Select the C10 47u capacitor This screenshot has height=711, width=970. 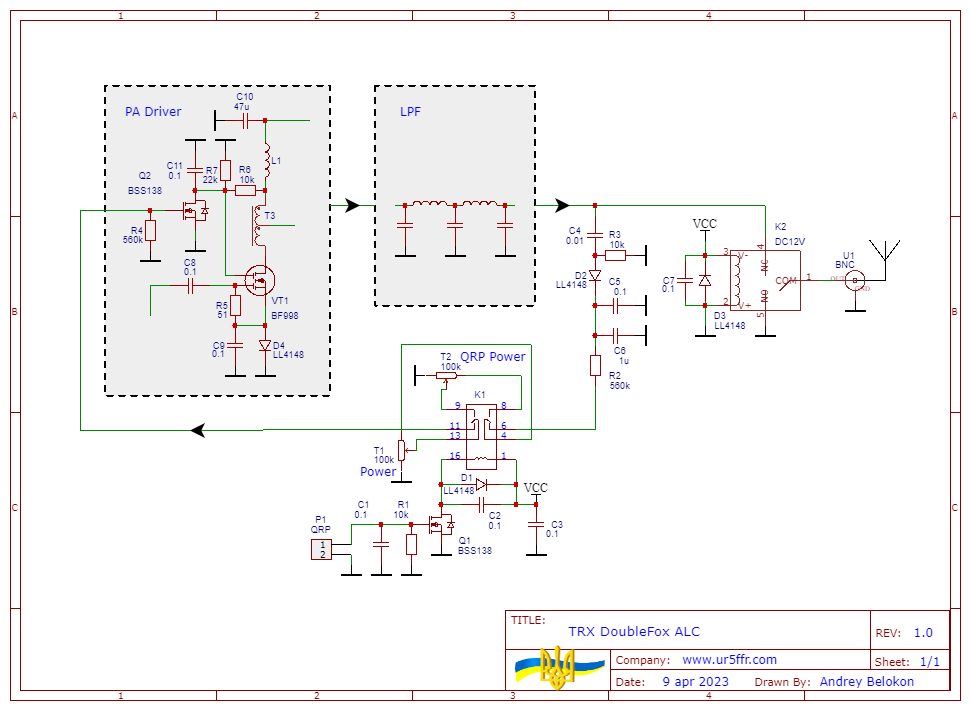point(244,121)
